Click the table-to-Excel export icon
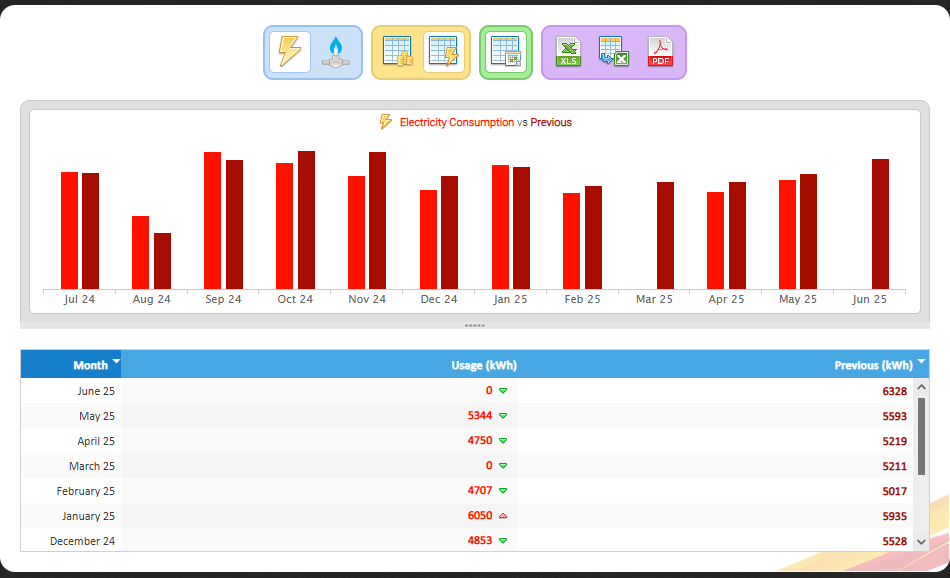 point(613,51)
